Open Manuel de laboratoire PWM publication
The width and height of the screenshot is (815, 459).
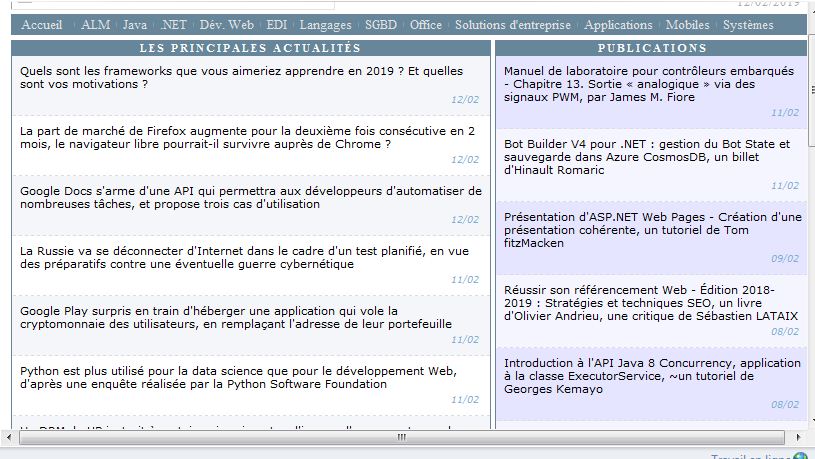649,84
